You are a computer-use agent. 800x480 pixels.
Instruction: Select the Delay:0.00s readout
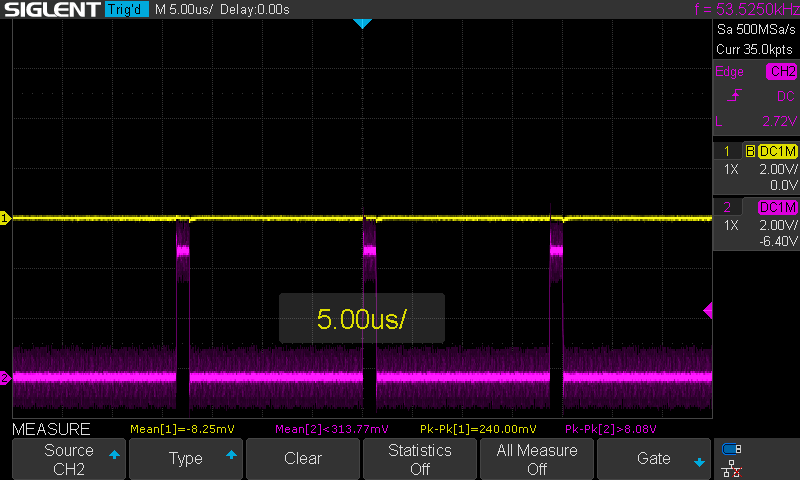point(255,9)
